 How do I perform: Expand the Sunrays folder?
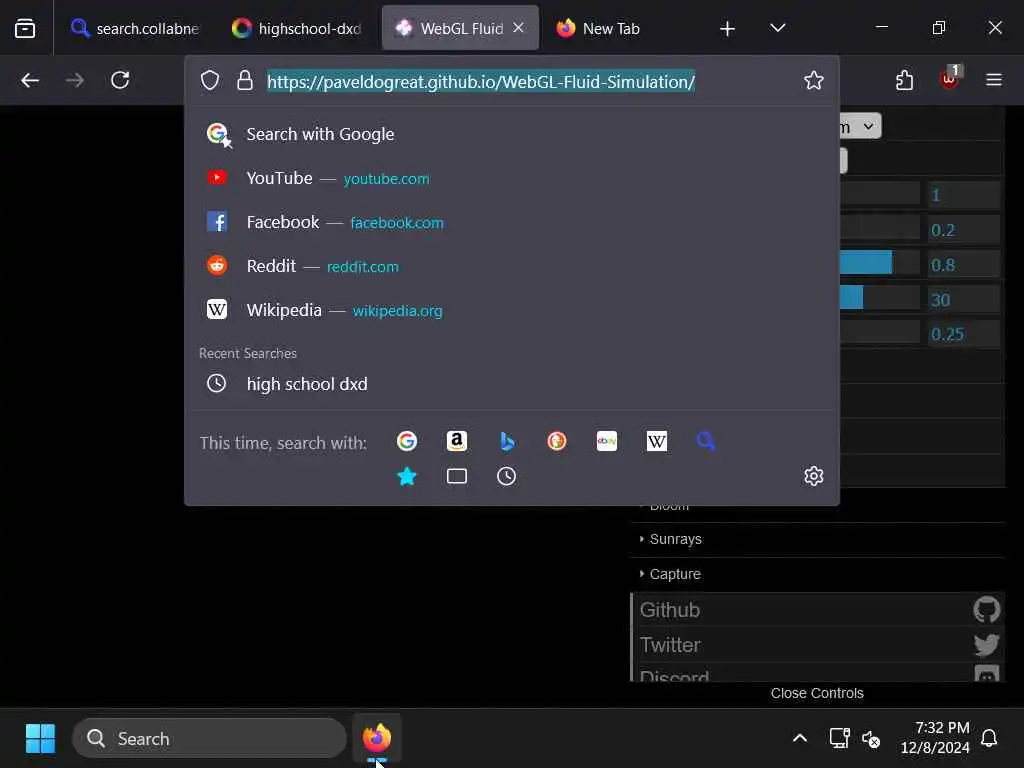818,539
